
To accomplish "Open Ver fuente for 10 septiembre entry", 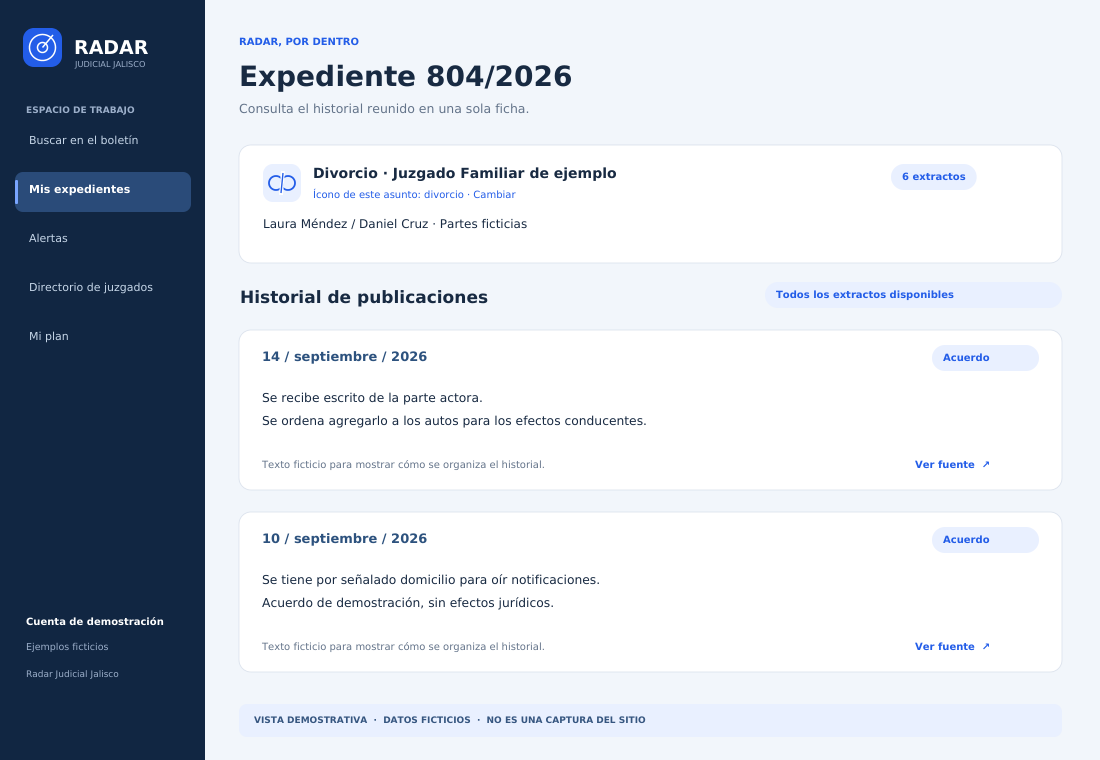I will click(x=952, y=646).
